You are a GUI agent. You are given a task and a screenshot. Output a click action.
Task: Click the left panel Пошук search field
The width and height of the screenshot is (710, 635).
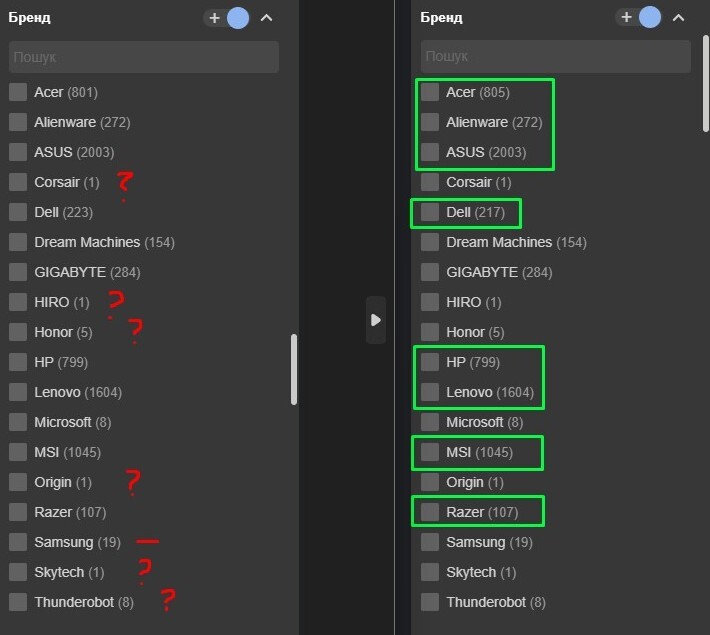click(144, 57)
